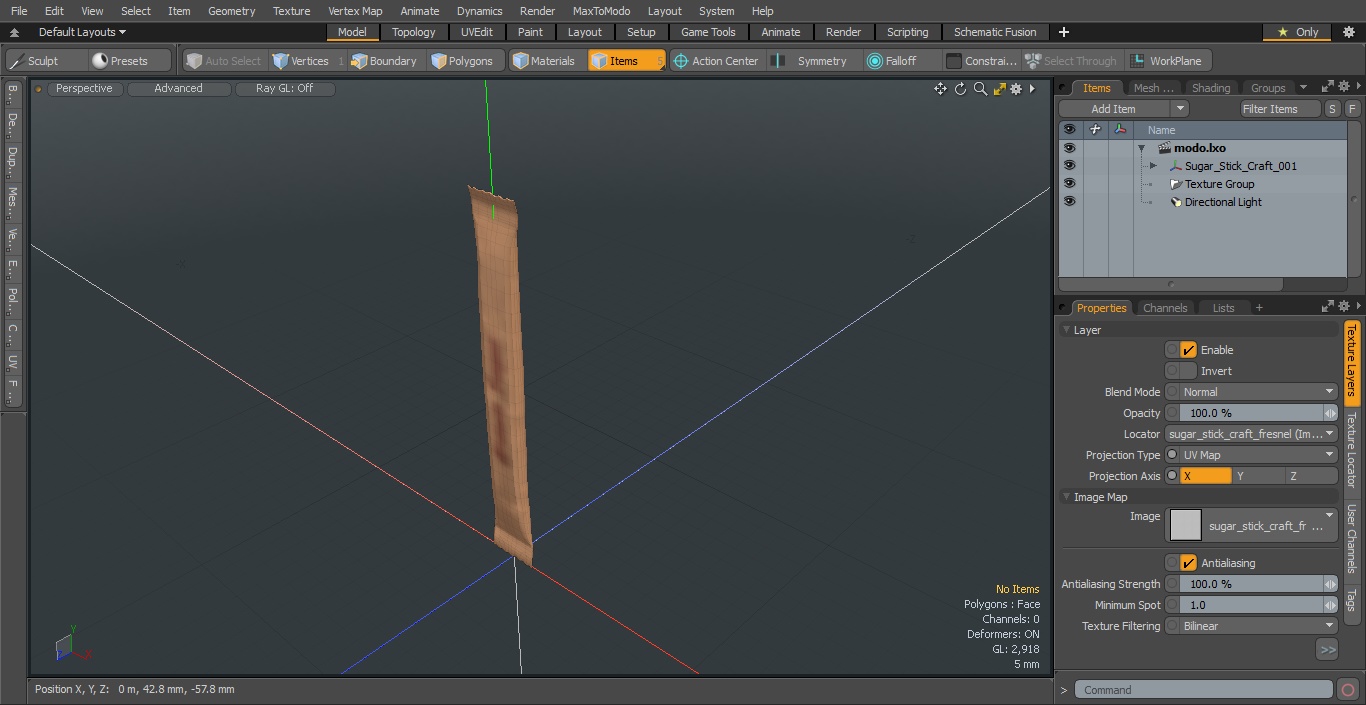The image size is (1366, 705).
Task: Open Constraints options
Action: (982, 61)
